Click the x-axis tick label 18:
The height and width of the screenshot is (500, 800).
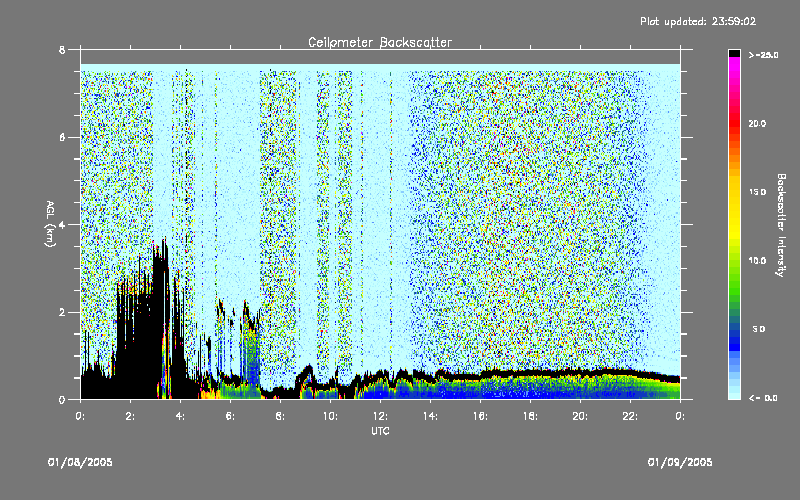pos(530,416)
